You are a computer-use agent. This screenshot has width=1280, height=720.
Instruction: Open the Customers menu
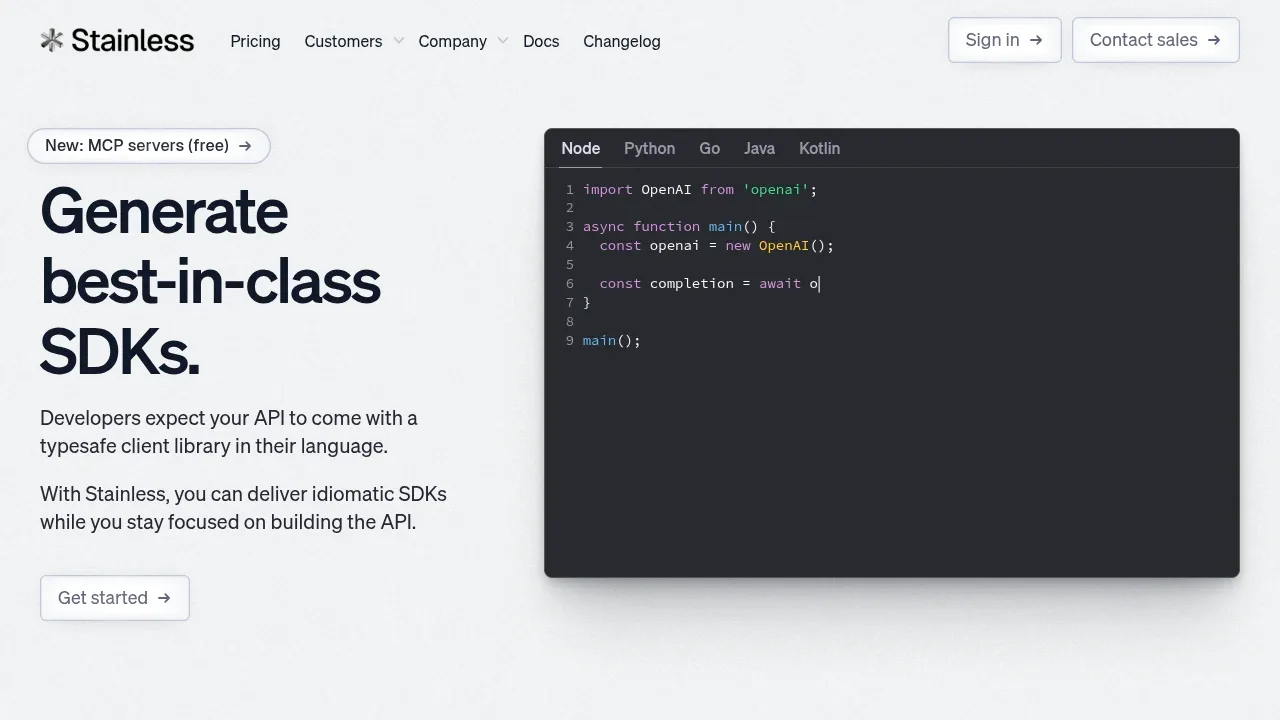(x=343, y=41)
